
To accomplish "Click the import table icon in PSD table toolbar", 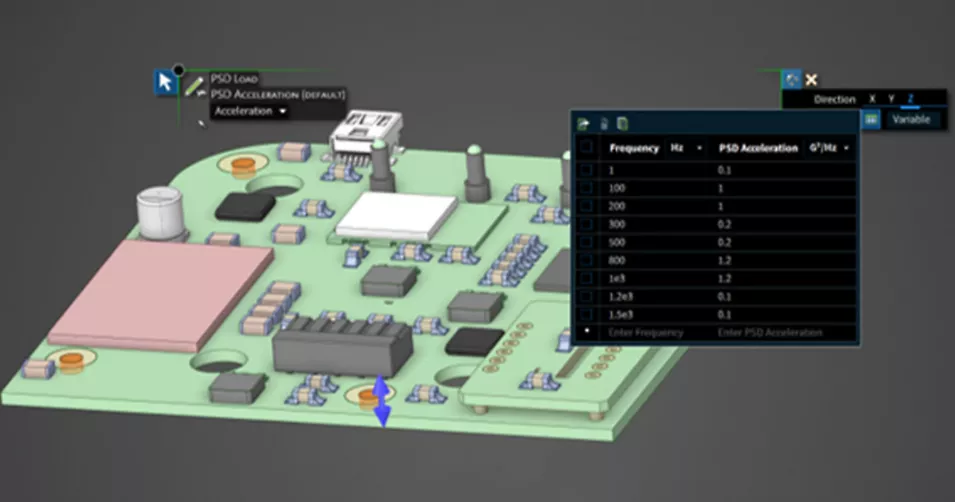I will point(583,124).
